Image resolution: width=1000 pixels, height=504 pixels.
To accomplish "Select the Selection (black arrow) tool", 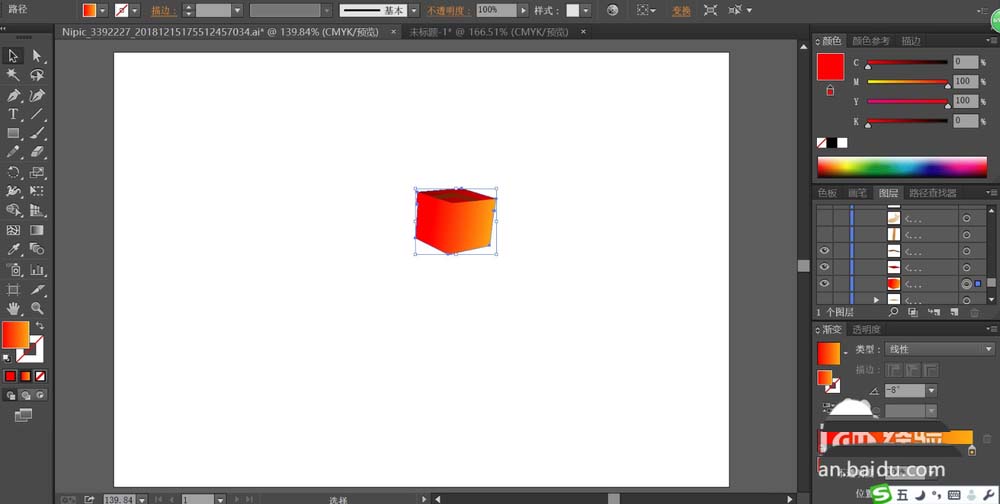I will pyautogui.click(x=13, y=56).
